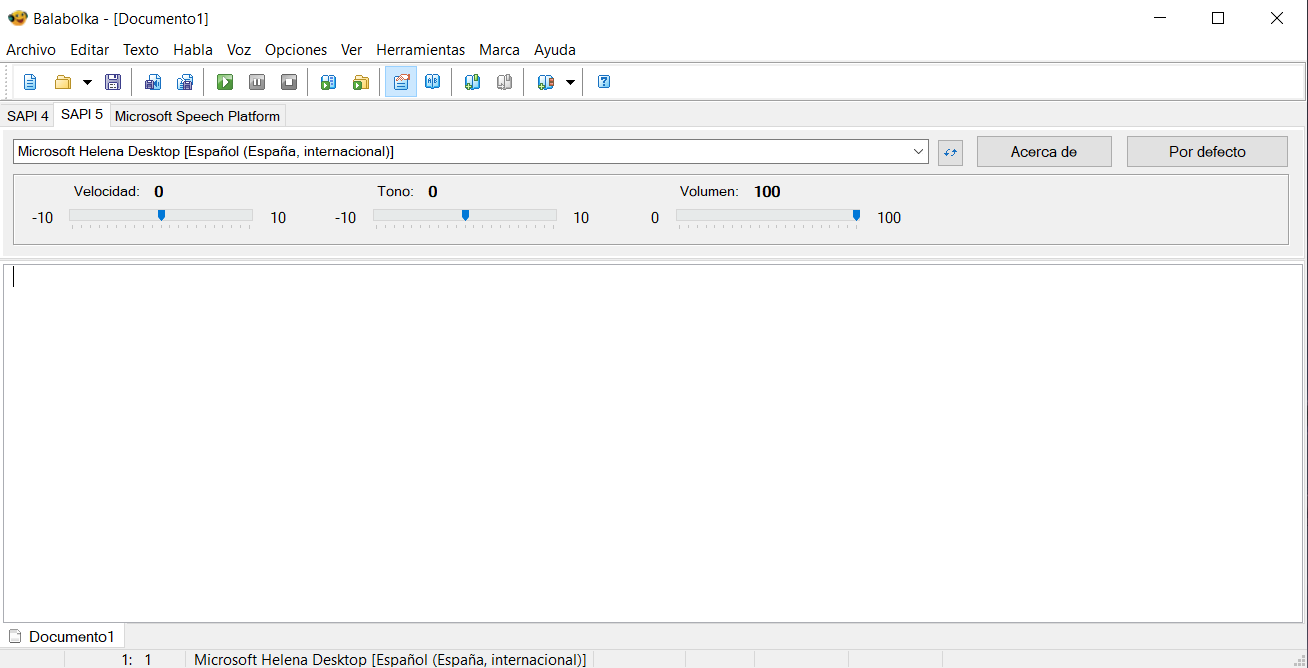Screen dimensions: 1308x668
Task: Open the Texto menu
Action: click(x=141, y=50)
